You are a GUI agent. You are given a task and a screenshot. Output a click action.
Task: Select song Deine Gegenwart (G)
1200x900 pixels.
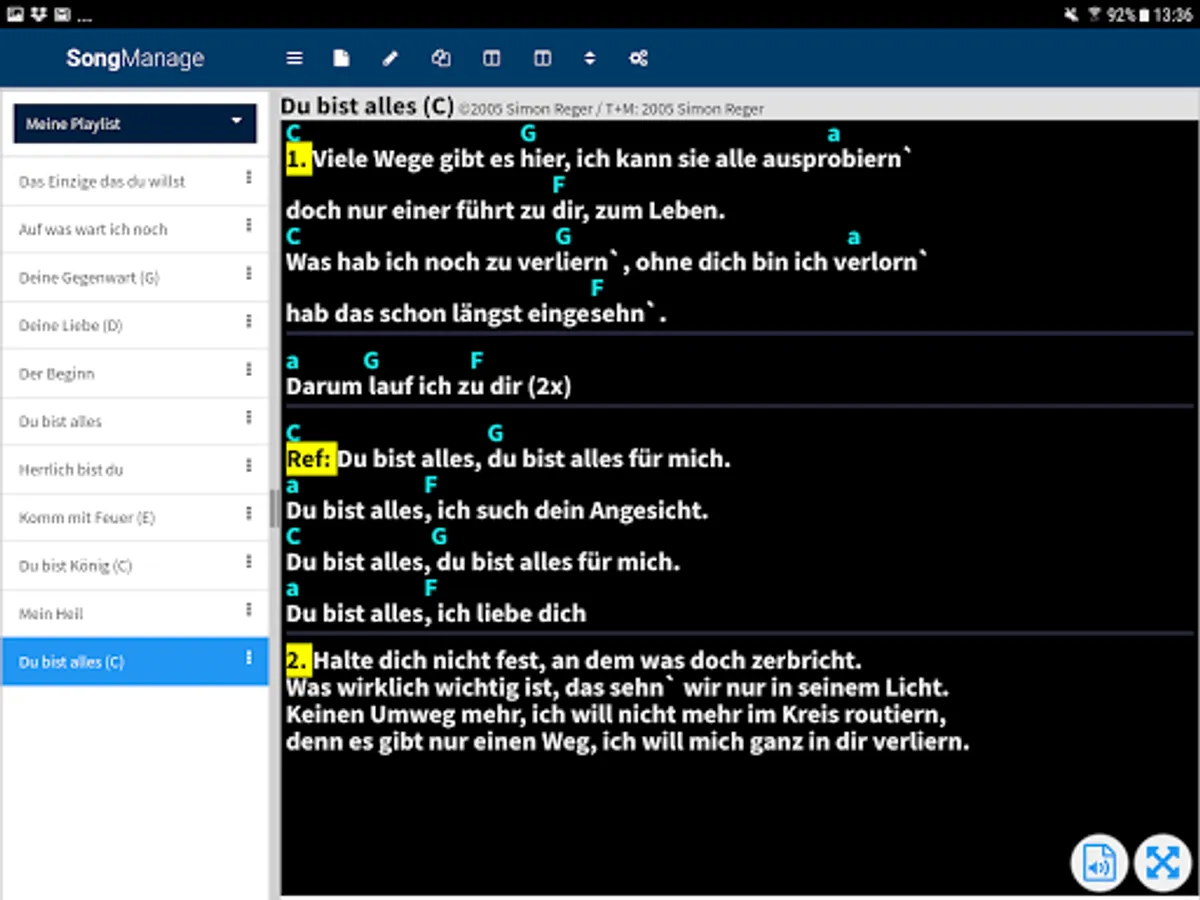tap(135, 278)
